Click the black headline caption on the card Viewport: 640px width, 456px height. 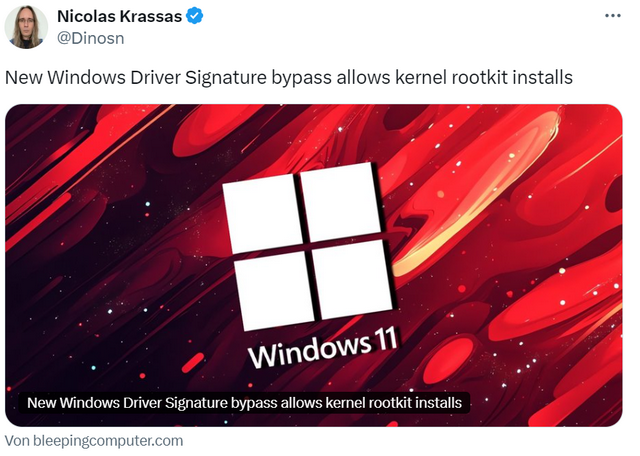pyautogui.click(x=244, y=403)
